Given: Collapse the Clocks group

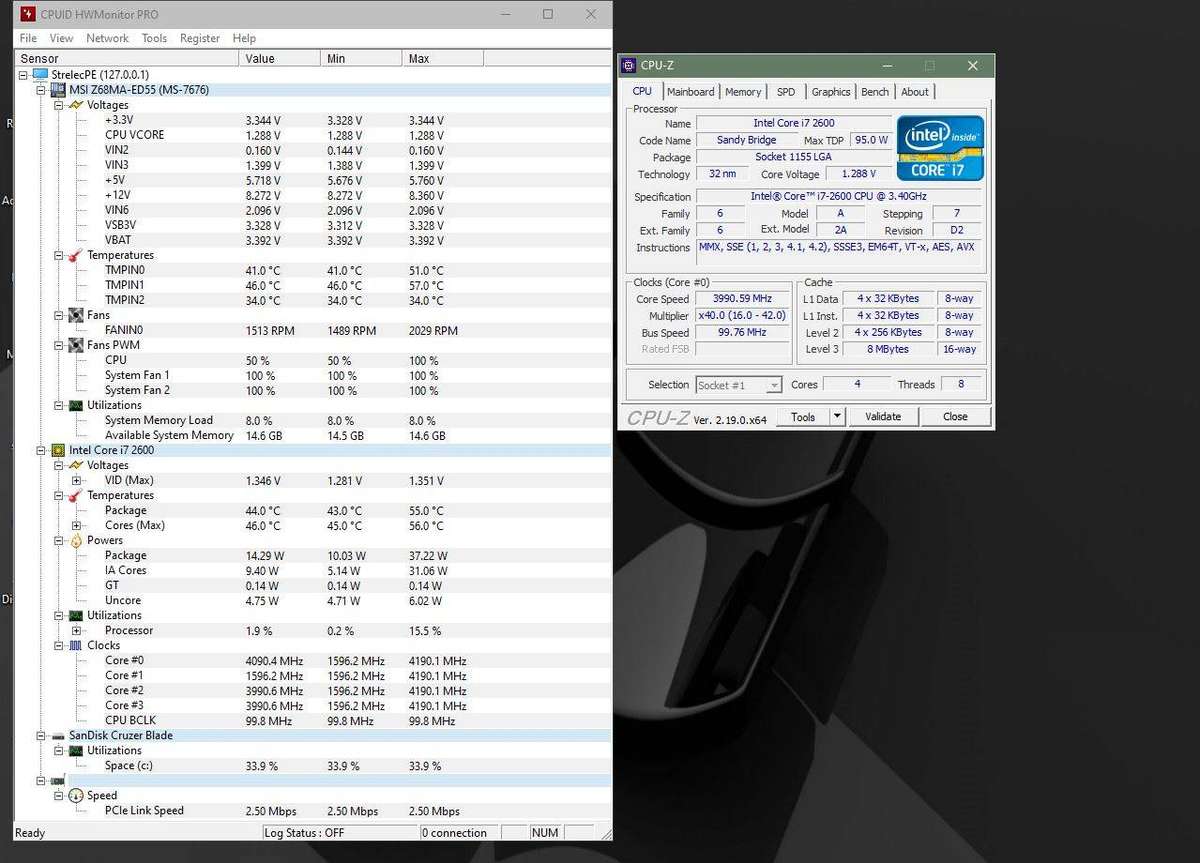Looking at the screenshot, I should [59, 645].
